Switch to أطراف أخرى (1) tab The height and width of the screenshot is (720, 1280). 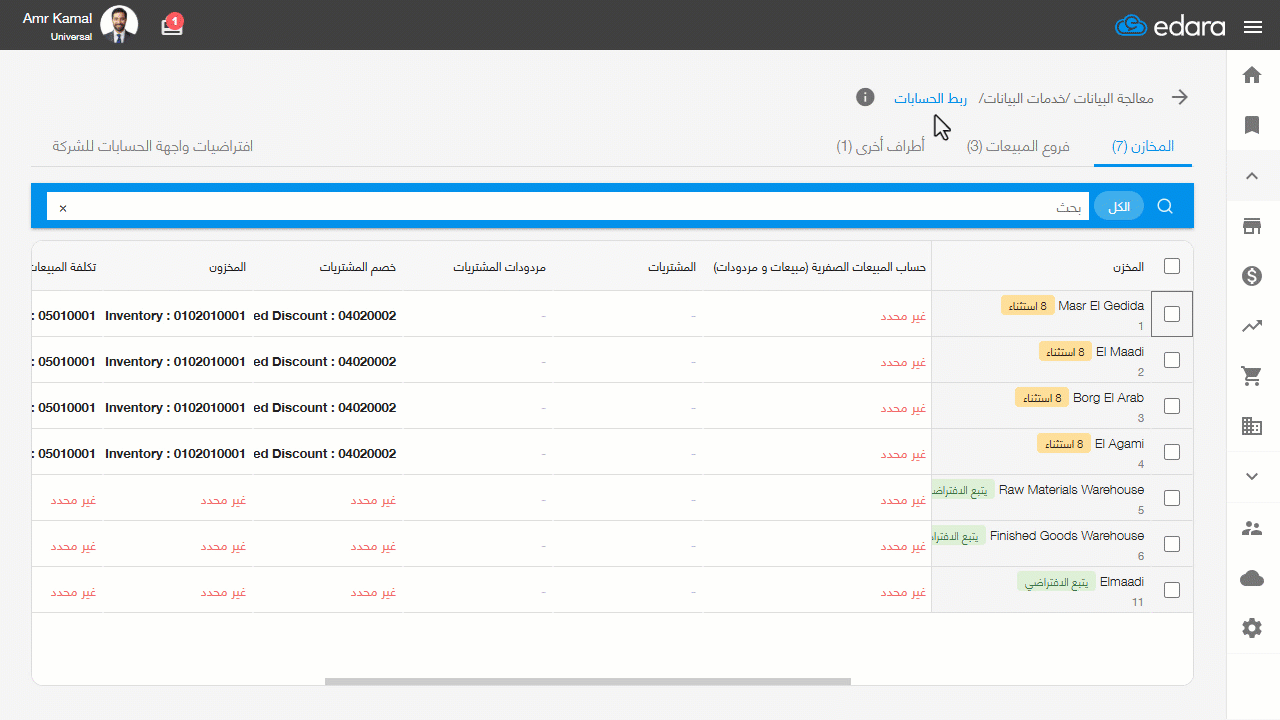tap(880, 147)
